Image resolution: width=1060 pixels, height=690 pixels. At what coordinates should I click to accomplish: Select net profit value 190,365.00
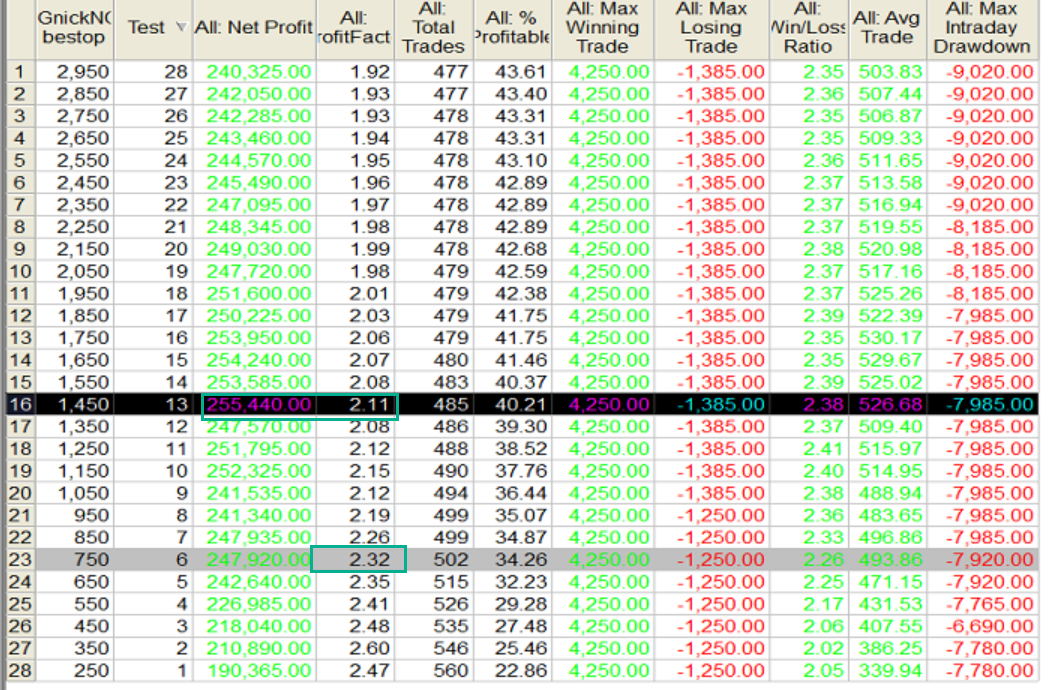point(257,669)
